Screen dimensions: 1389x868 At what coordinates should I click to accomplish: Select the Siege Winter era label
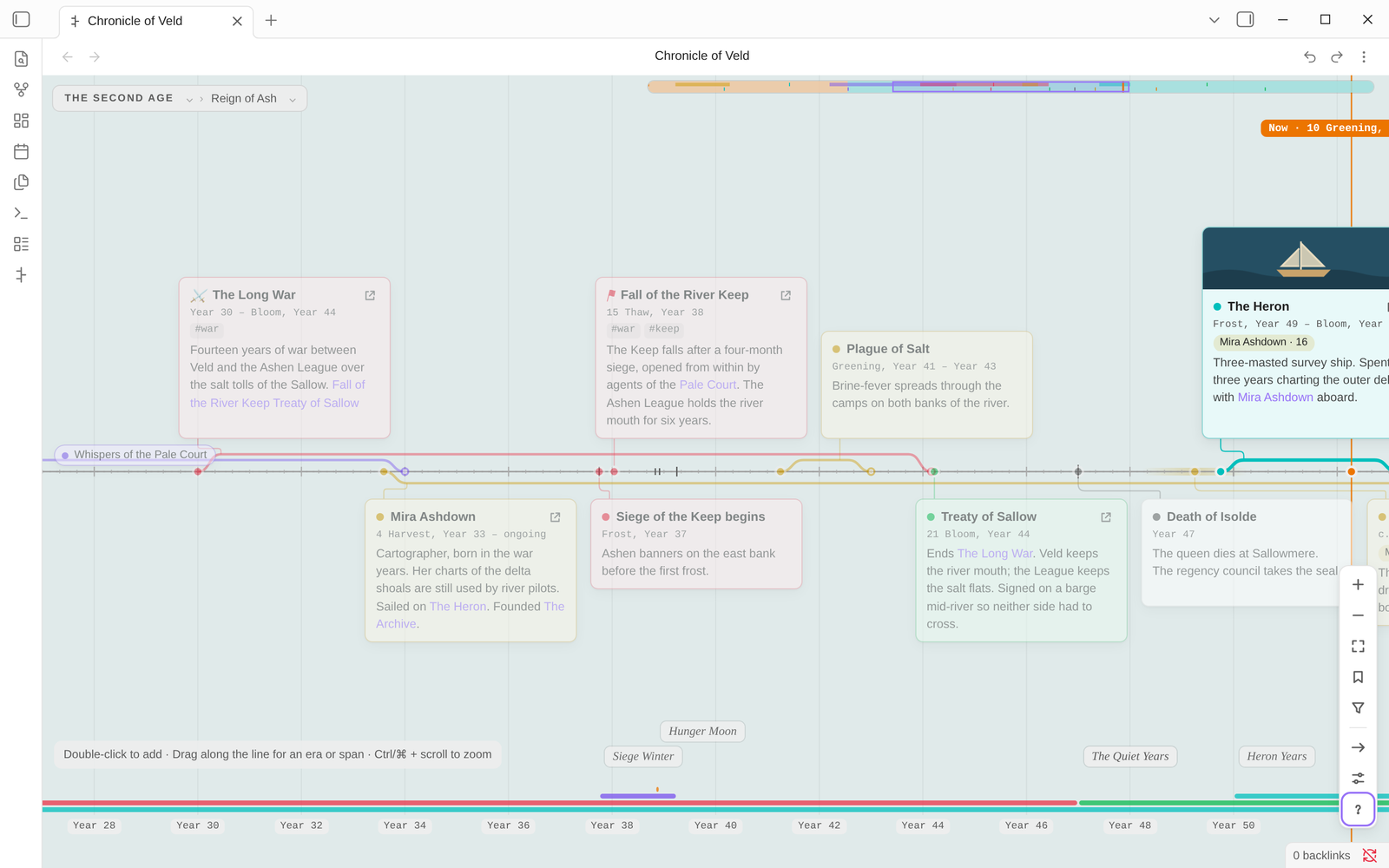pos(643,756)
